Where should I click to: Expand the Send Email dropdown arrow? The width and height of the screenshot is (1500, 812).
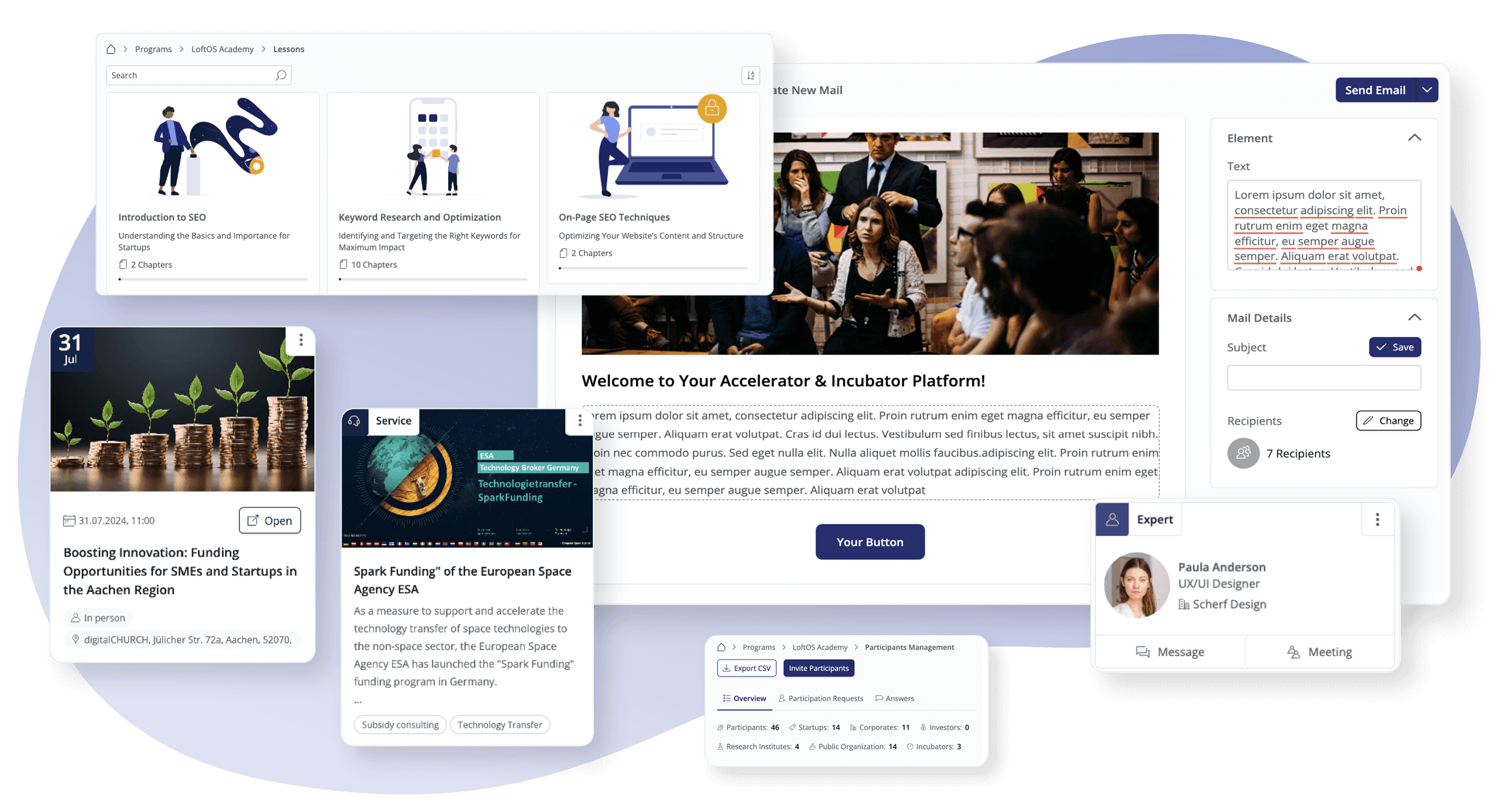(x=1430, y=90)
